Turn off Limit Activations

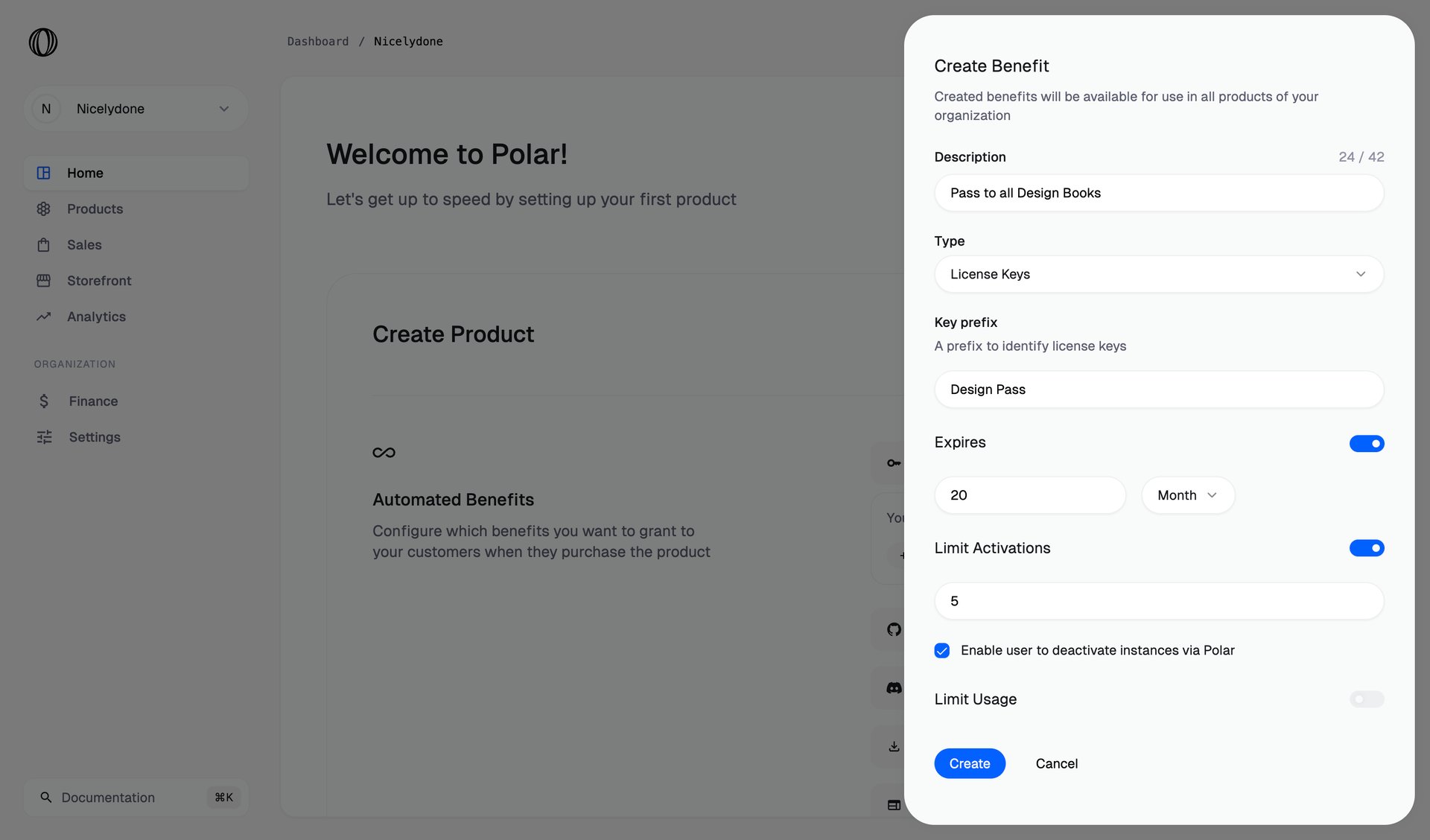1366,548
